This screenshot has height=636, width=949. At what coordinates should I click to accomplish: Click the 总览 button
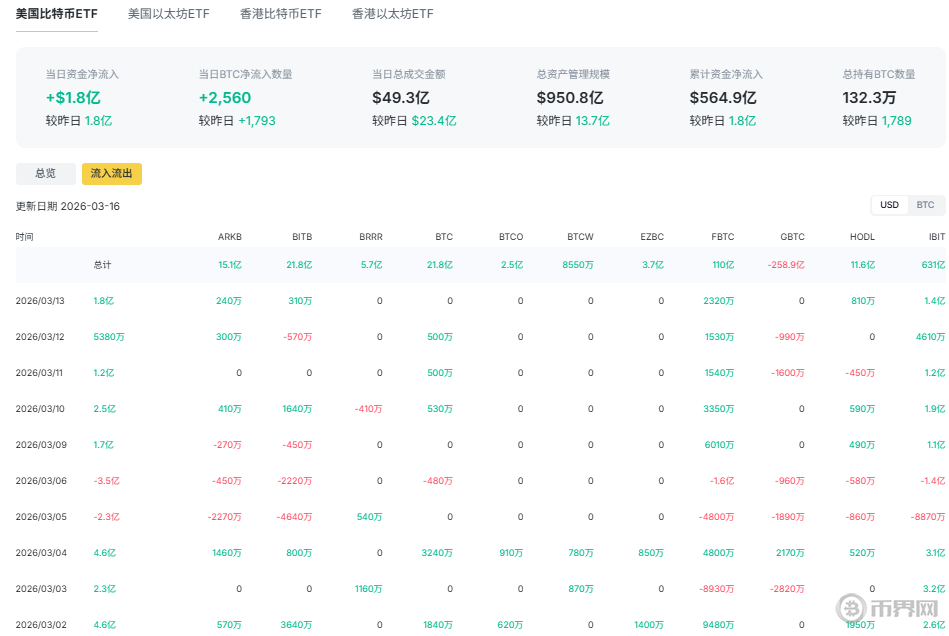point(45,174)
